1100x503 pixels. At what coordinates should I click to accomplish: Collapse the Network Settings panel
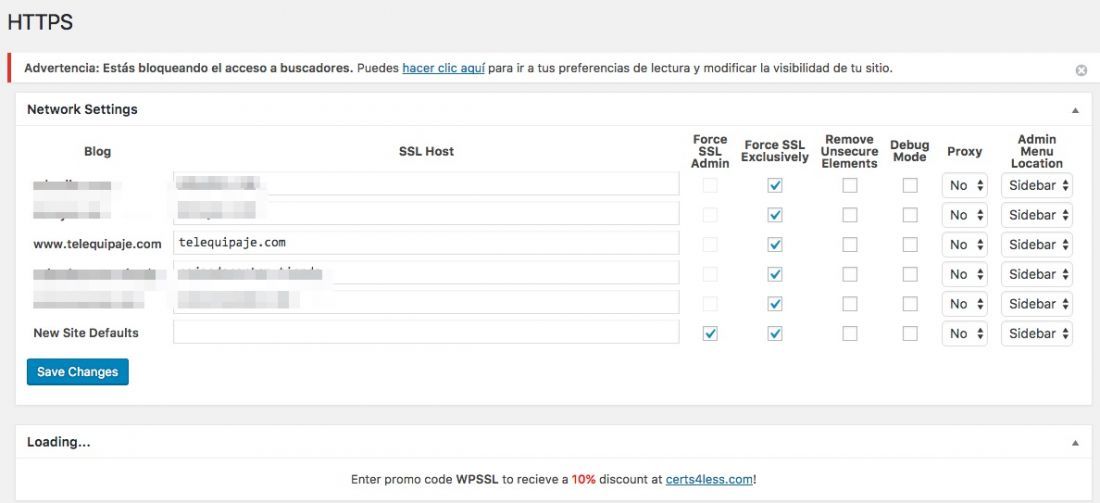pos(1075,110)
